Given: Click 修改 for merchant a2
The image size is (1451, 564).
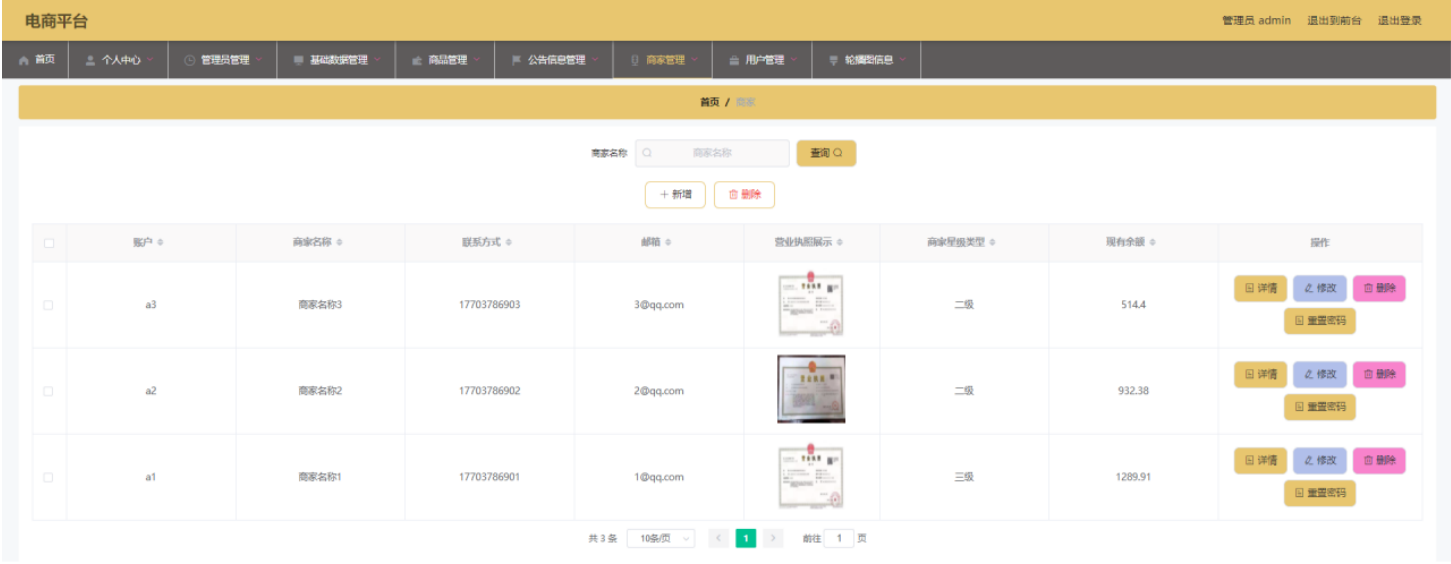Looking at the screenshot, I should (1320, 374).
